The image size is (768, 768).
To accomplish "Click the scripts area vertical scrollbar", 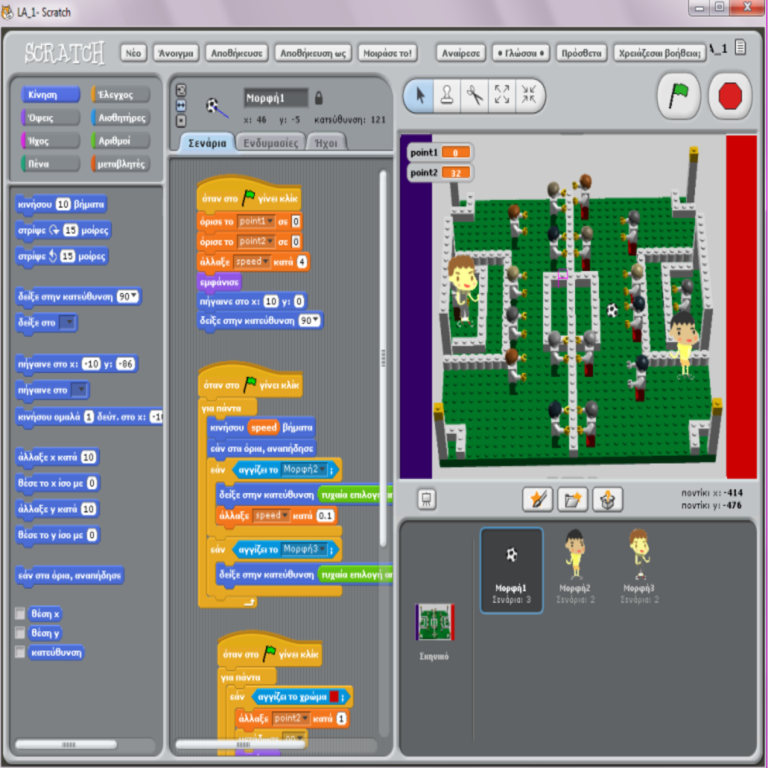I will pos(383,359).
